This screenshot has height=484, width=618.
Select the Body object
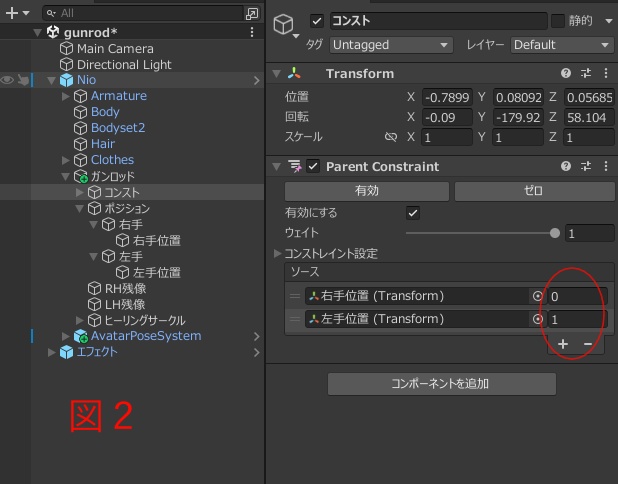(105, 112)
